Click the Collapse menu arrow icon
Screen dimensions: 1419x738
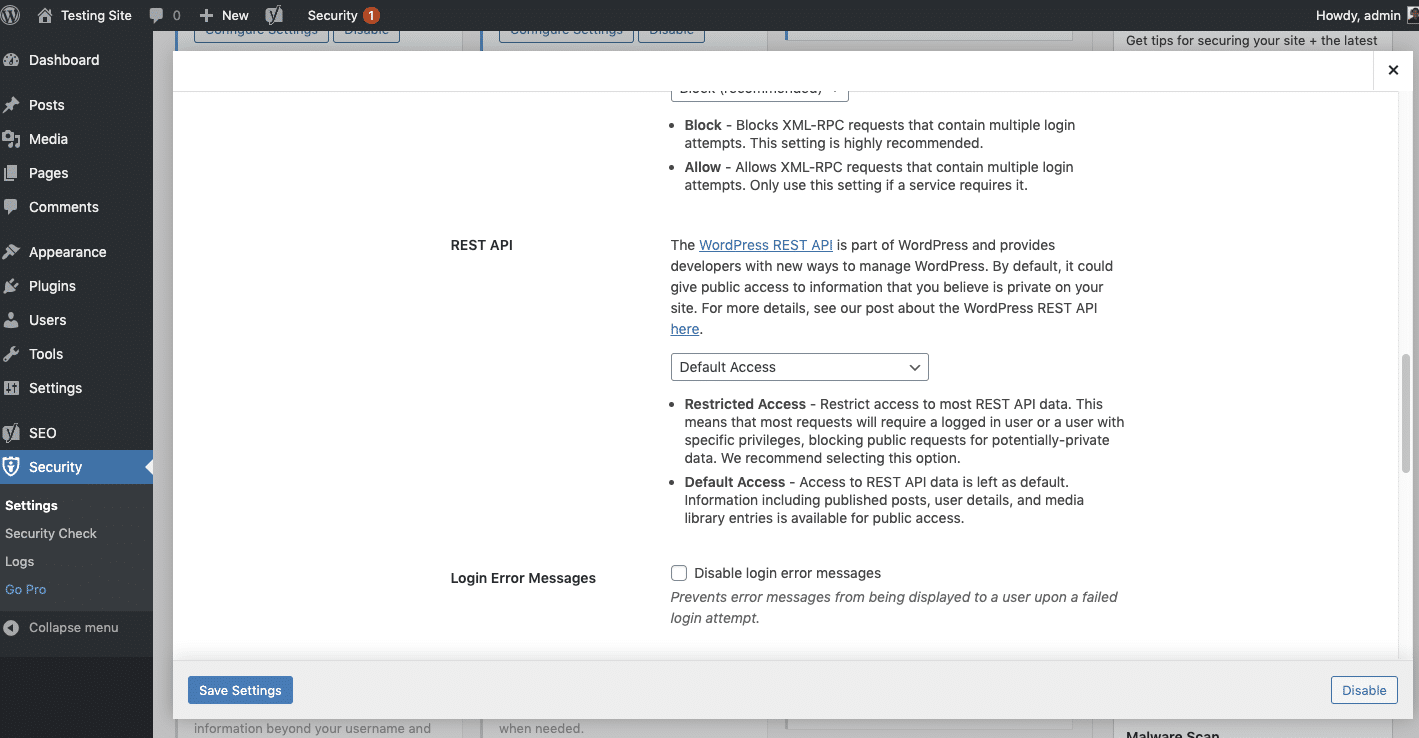[11, 628]
